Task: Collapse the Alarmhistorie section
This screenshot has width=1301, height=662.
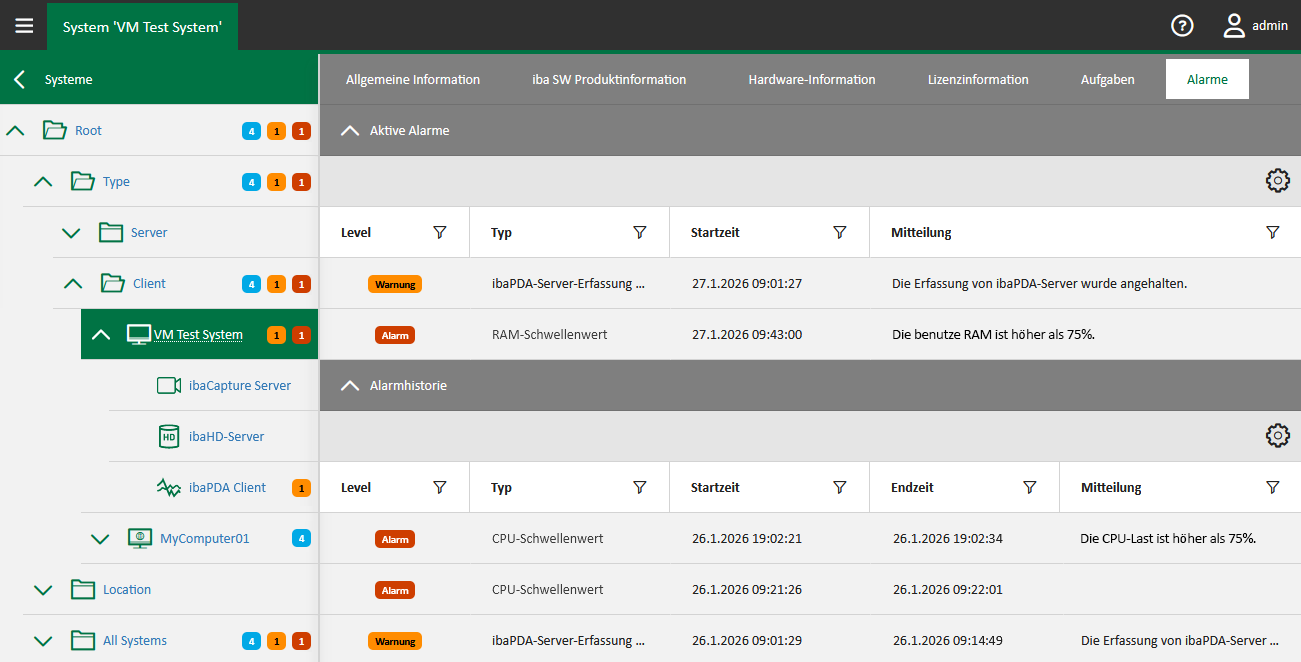Action: [x=350, y=385]
